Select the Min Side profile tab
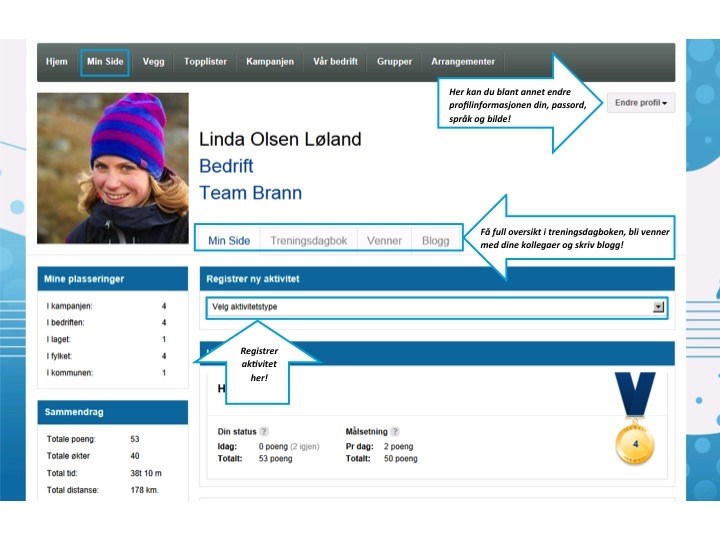 (229, 241)
